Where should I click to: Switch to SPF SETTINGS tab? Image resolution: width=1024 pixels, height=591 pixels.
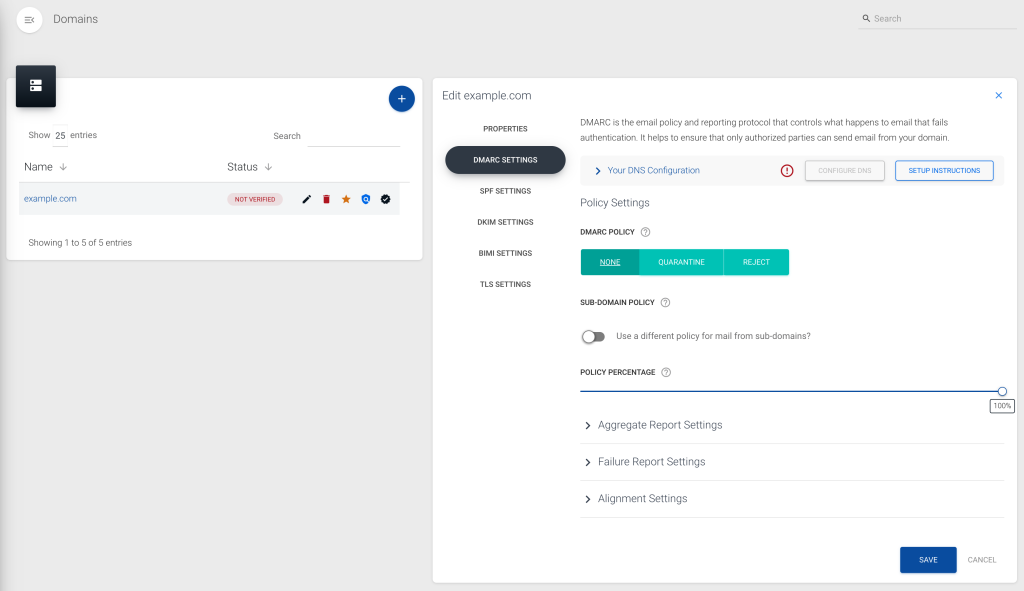pos(505,190)
